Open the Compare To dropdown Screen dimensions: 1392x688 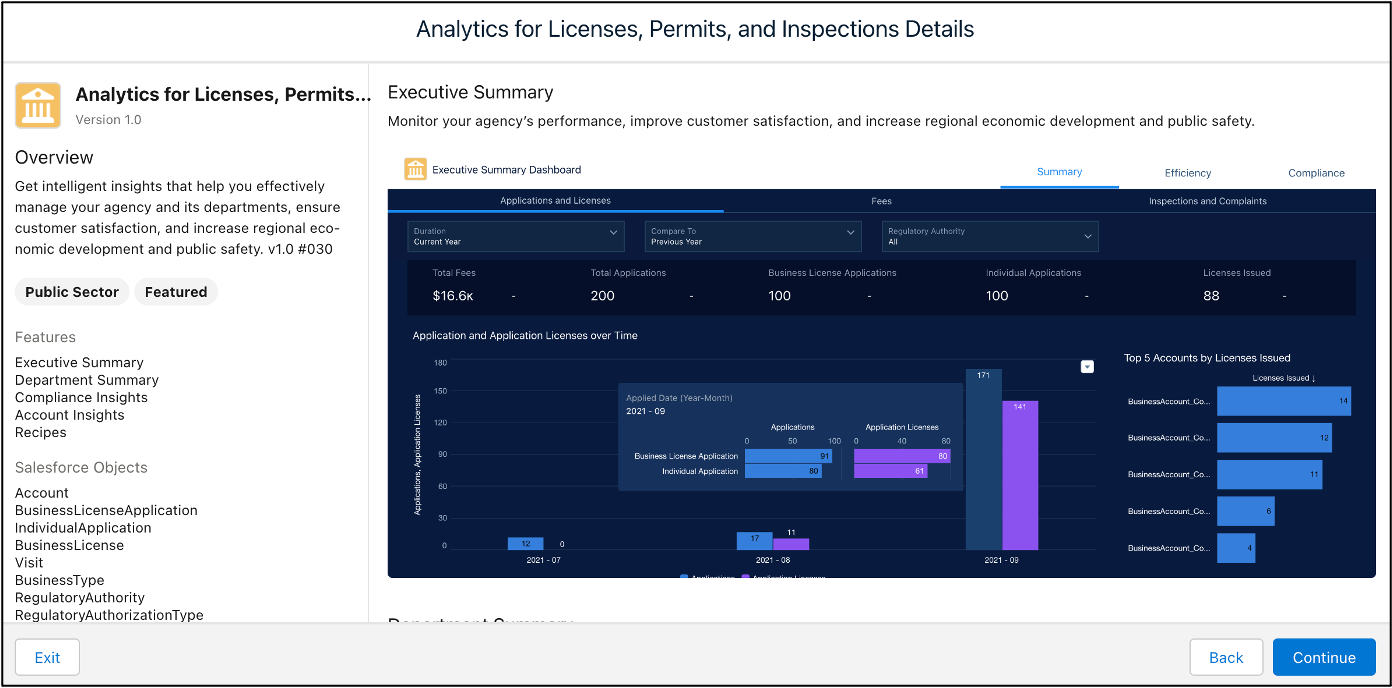point(752,236)
